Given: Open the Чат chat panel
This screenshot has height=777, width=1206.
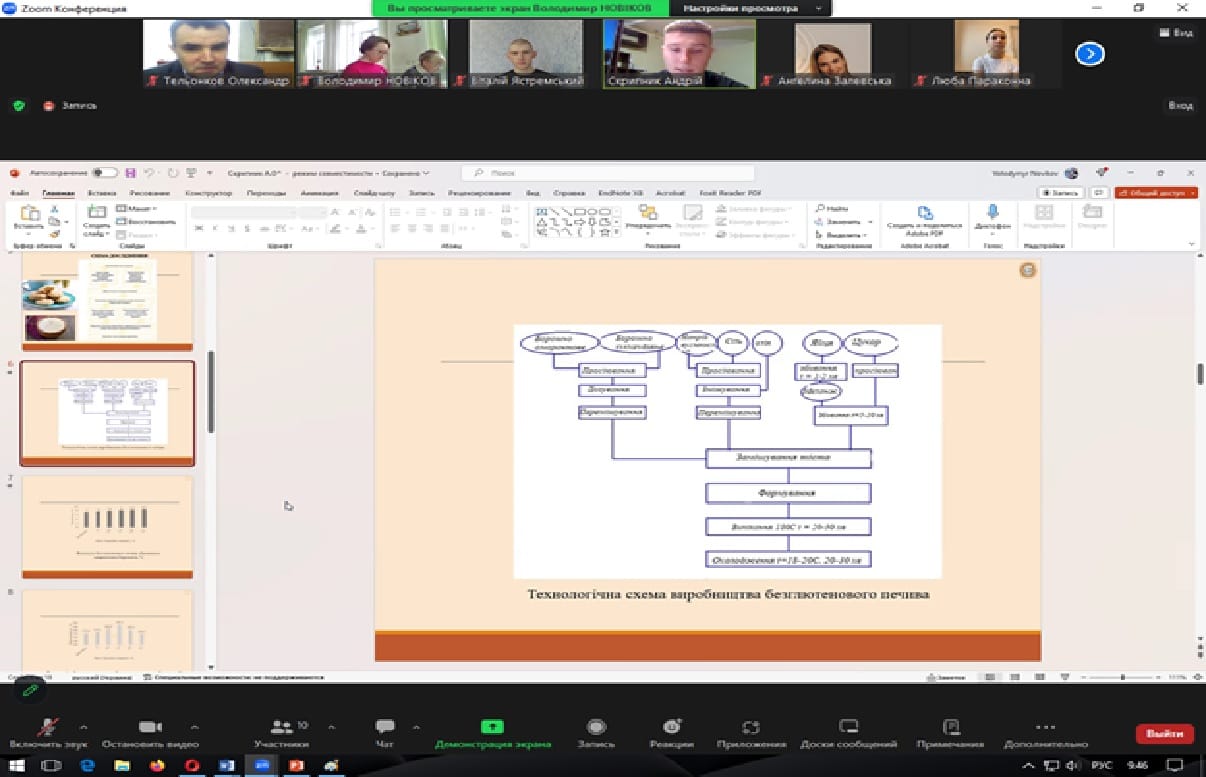Looking at the screenshot, I should pyautogui.click(x=384, y=729).
